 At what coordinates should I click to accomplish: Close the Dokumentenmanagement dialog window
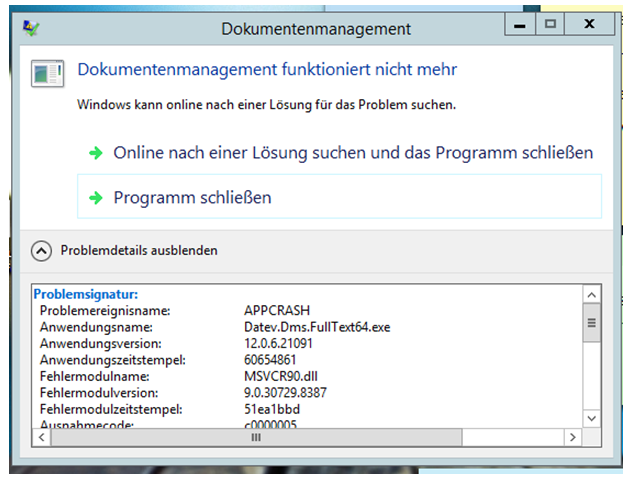click(x=589, y=24)
